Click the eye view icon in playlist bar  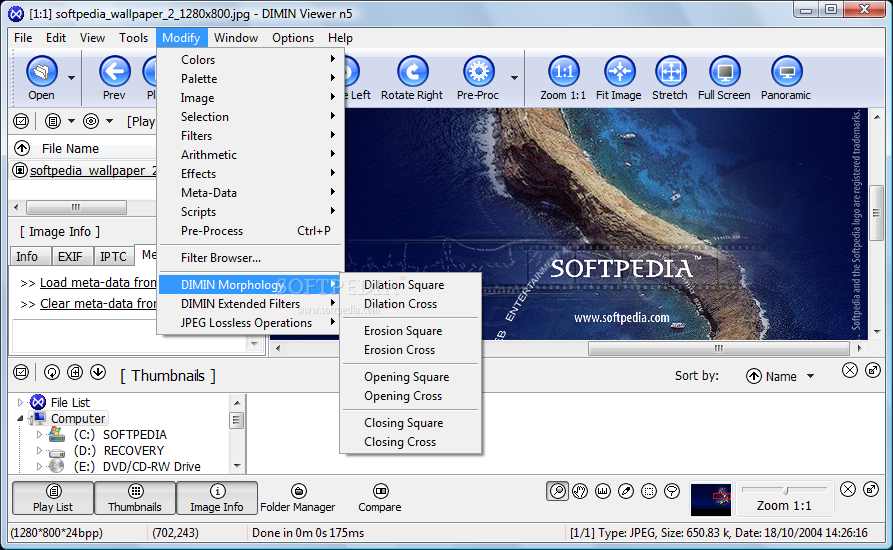(x=91, y=121)
